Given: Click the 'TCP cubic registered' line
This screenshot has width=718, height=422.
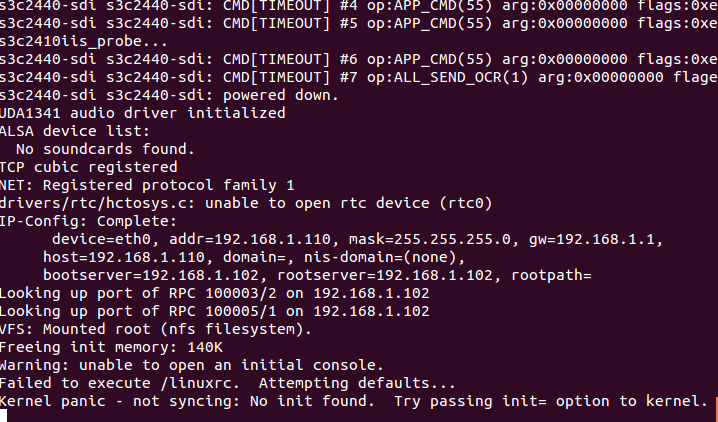Looking at the screenshot, I should (x=88, y=167).
